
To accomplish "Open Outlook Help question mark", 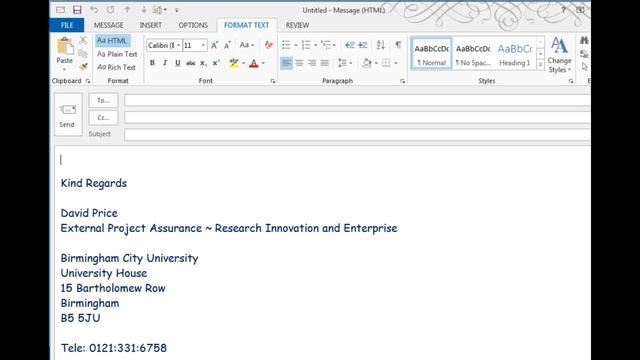I will pyautogui.click(x=563, y=10).
